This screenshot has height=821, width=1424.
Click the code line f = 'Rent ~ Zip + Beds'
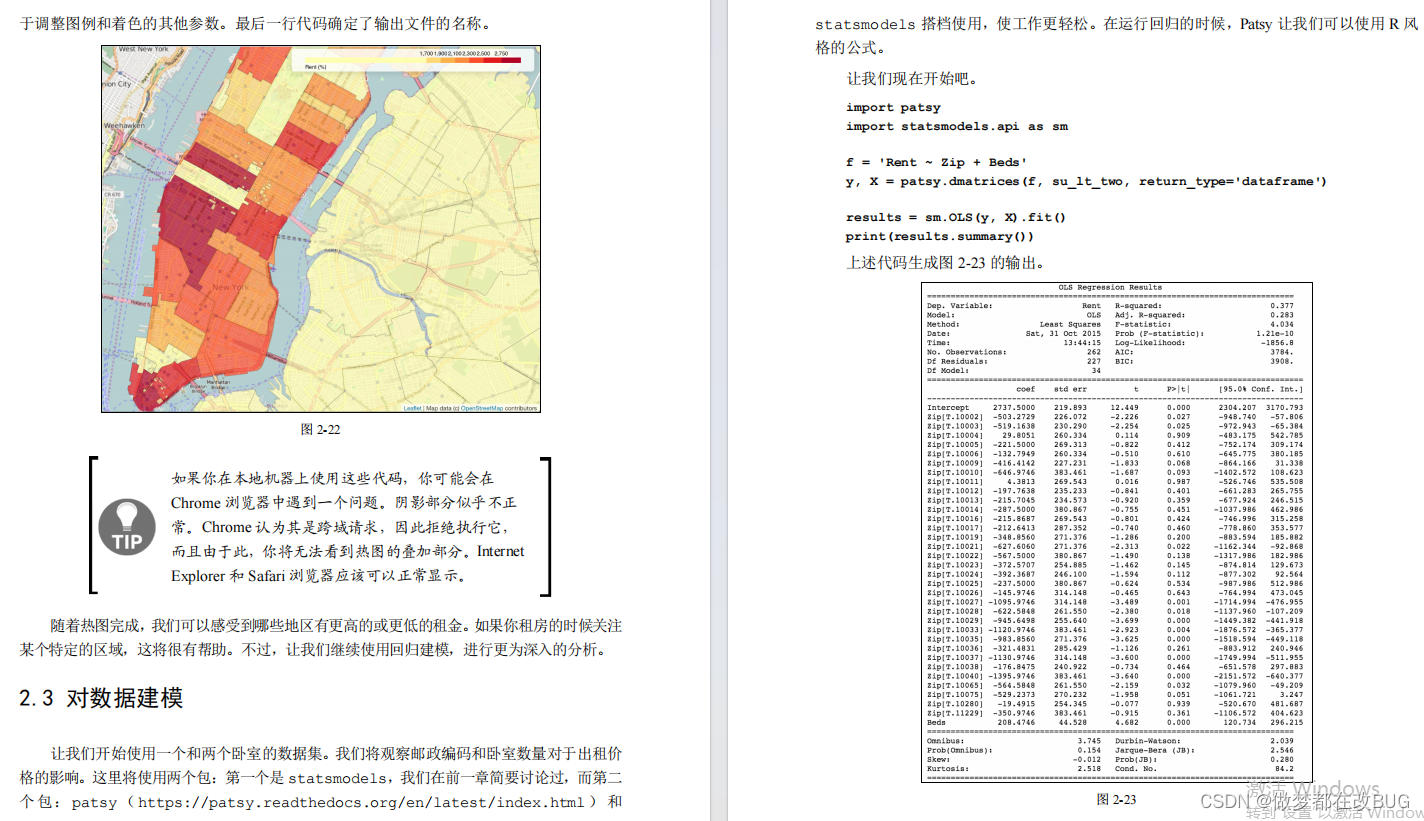pyautogui.click(x=936, y=162)
